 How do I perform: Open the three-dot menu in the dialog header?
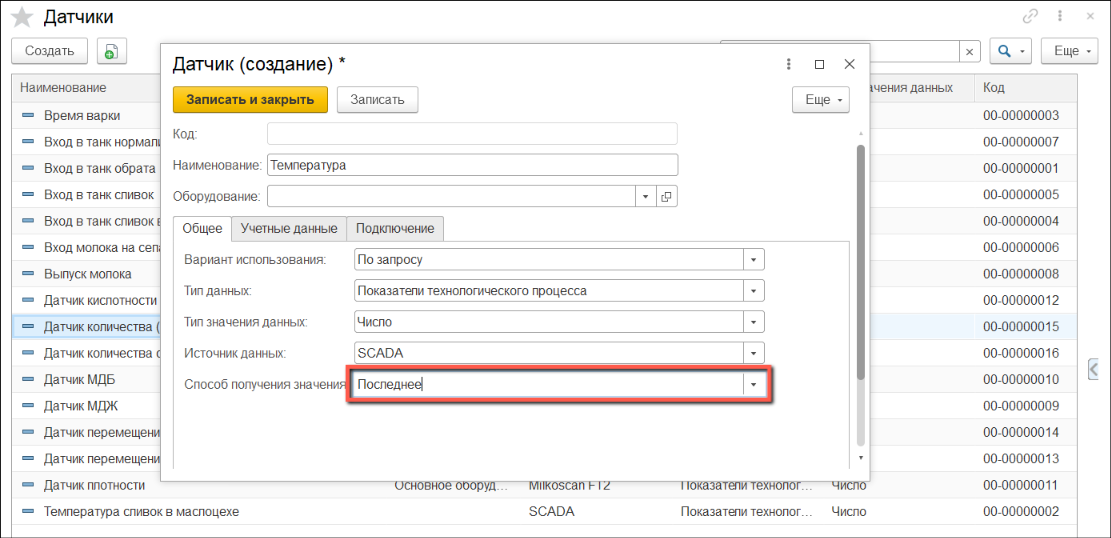[x=789, y=64]
